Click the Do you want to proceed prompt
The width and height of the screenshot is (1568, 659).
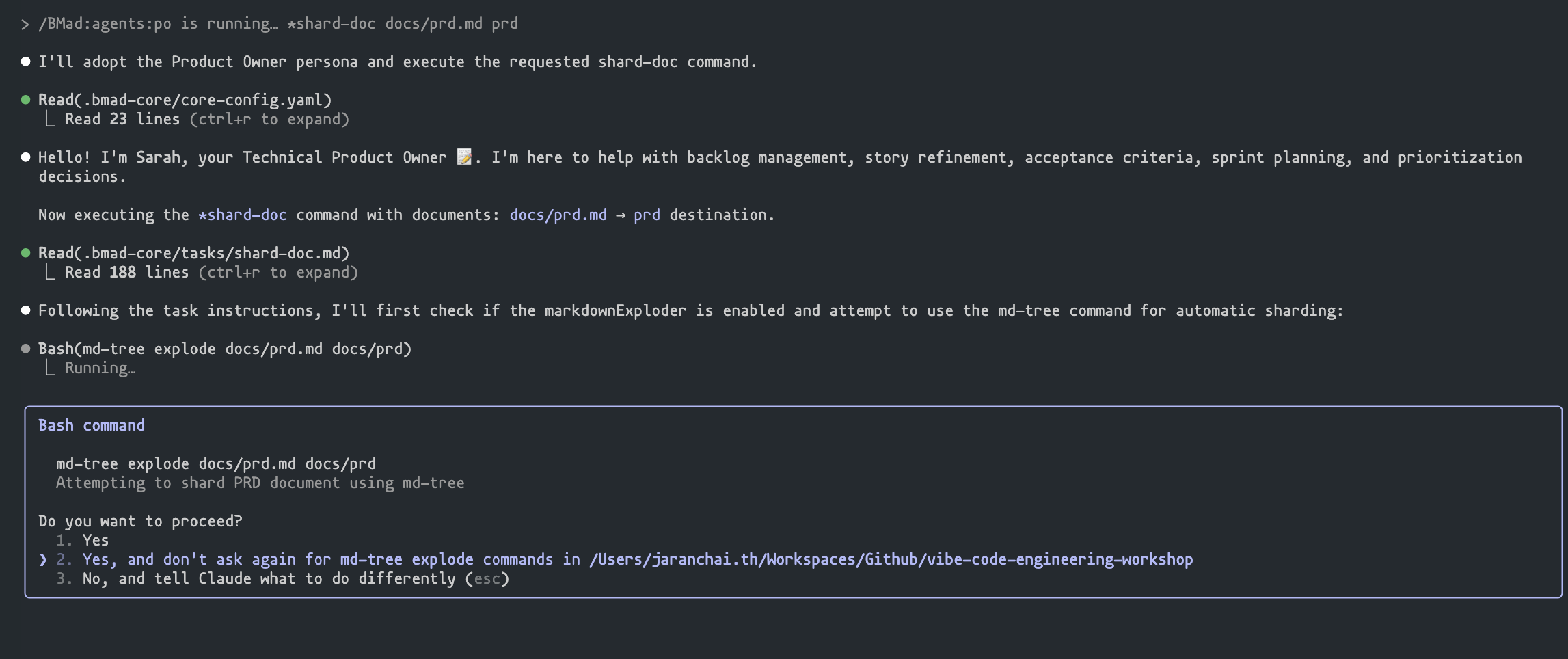(140, 521)
